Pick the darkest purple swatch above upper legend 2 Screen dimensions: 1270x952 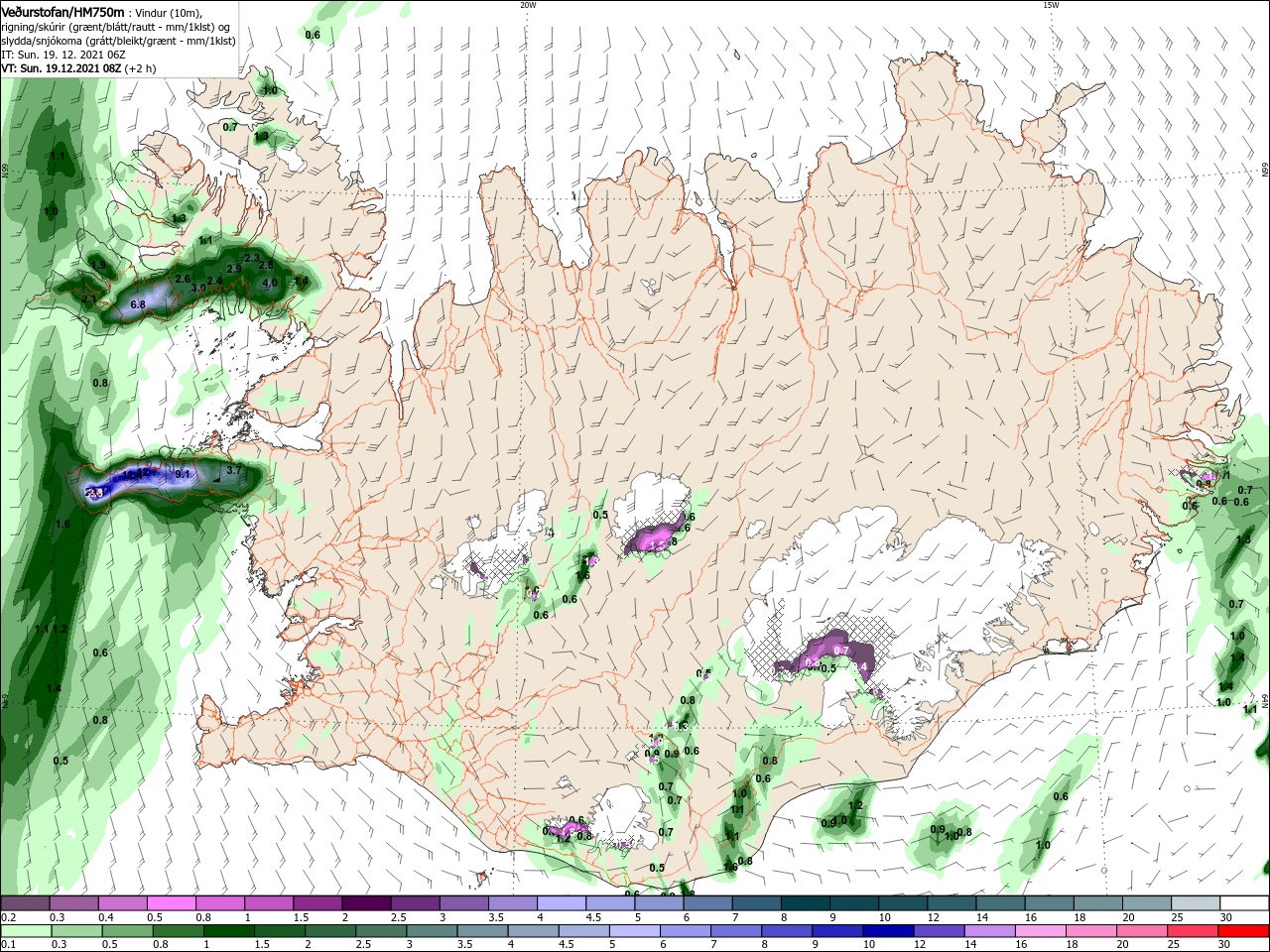365,903
